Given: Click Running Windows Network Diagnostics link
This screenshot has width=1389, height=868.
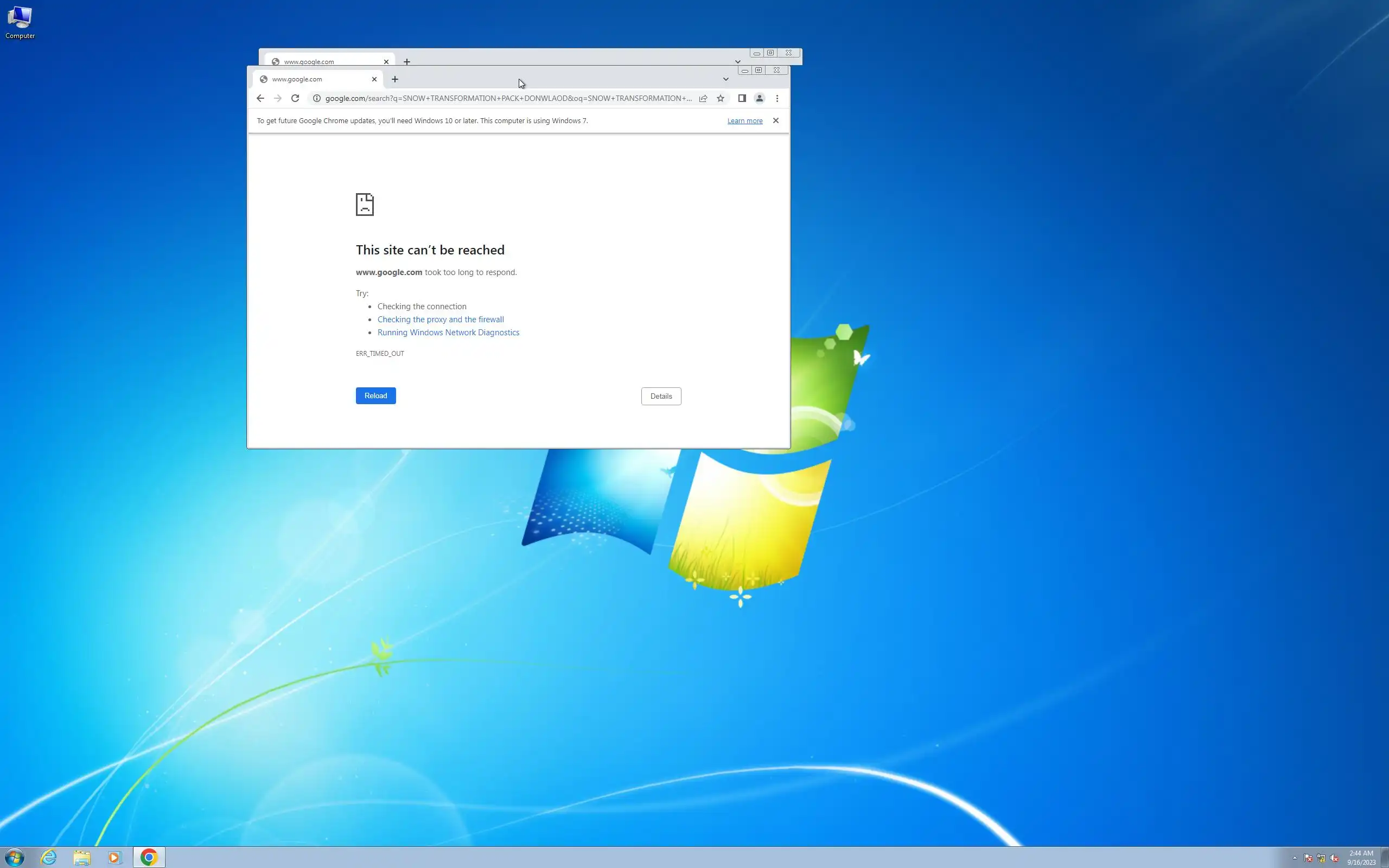Looking at the screenshot, I should (448, 333).
